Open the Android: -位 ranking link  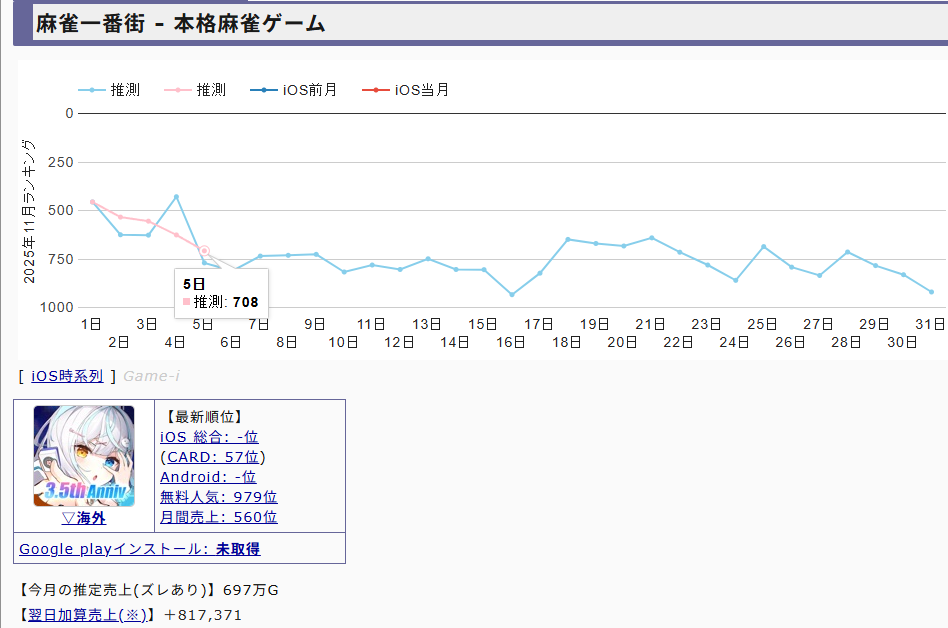(208, 477)
